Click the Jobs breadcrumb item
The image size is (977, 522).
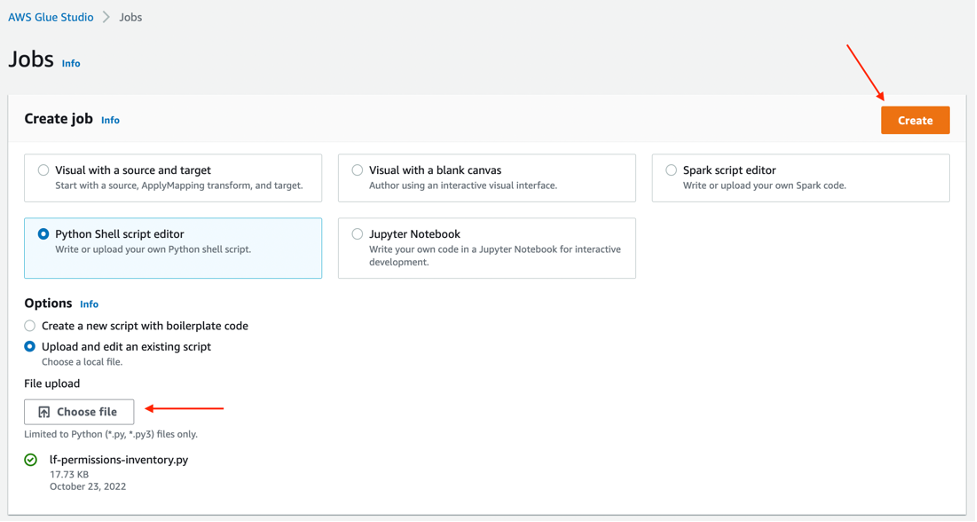[x=131, y=17]
